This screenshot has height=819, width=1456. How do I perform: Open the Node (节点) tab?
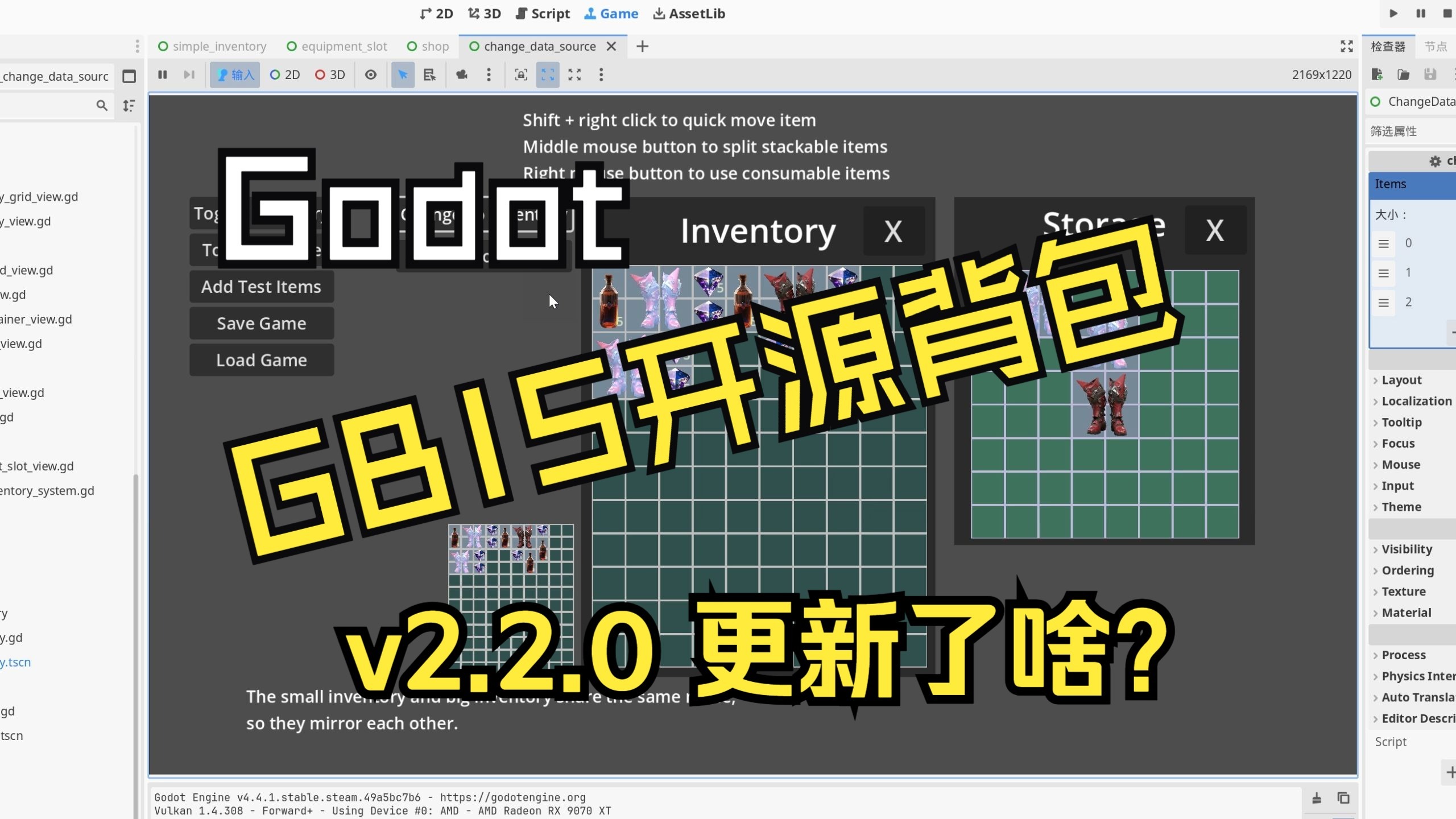click(1436, 46)
